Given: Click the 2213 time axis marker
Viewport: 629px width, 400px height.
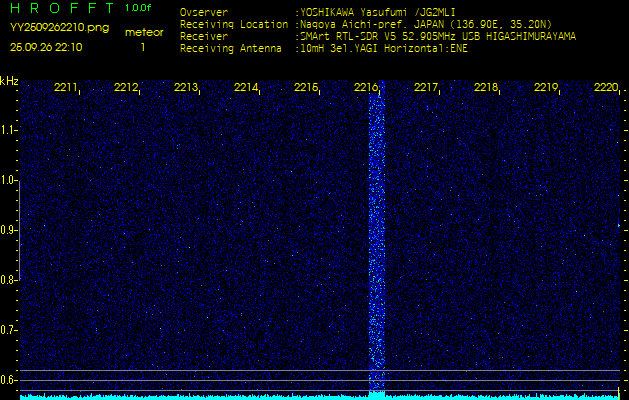Looking at the screenshot, I should (x=185, y=87).
